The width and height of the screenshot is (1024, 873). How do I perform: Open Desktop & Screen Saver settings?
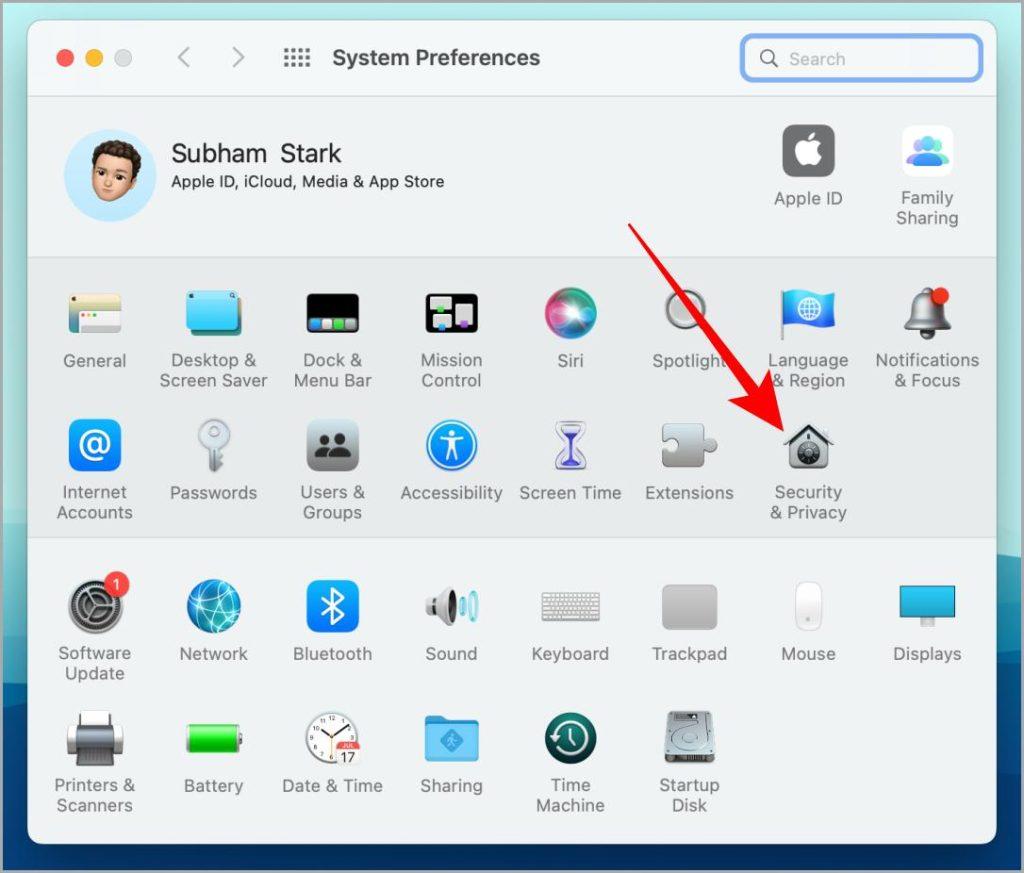214,313
